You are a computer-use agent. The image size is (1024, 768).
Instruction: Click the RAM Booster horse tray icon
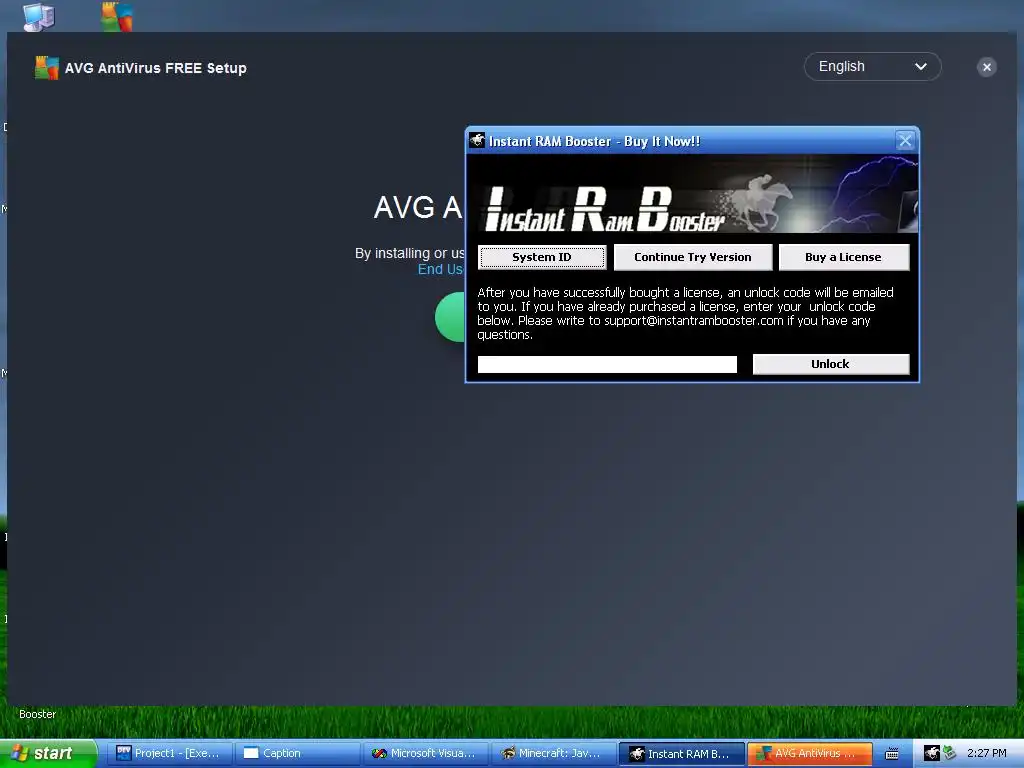coord(931,753)
